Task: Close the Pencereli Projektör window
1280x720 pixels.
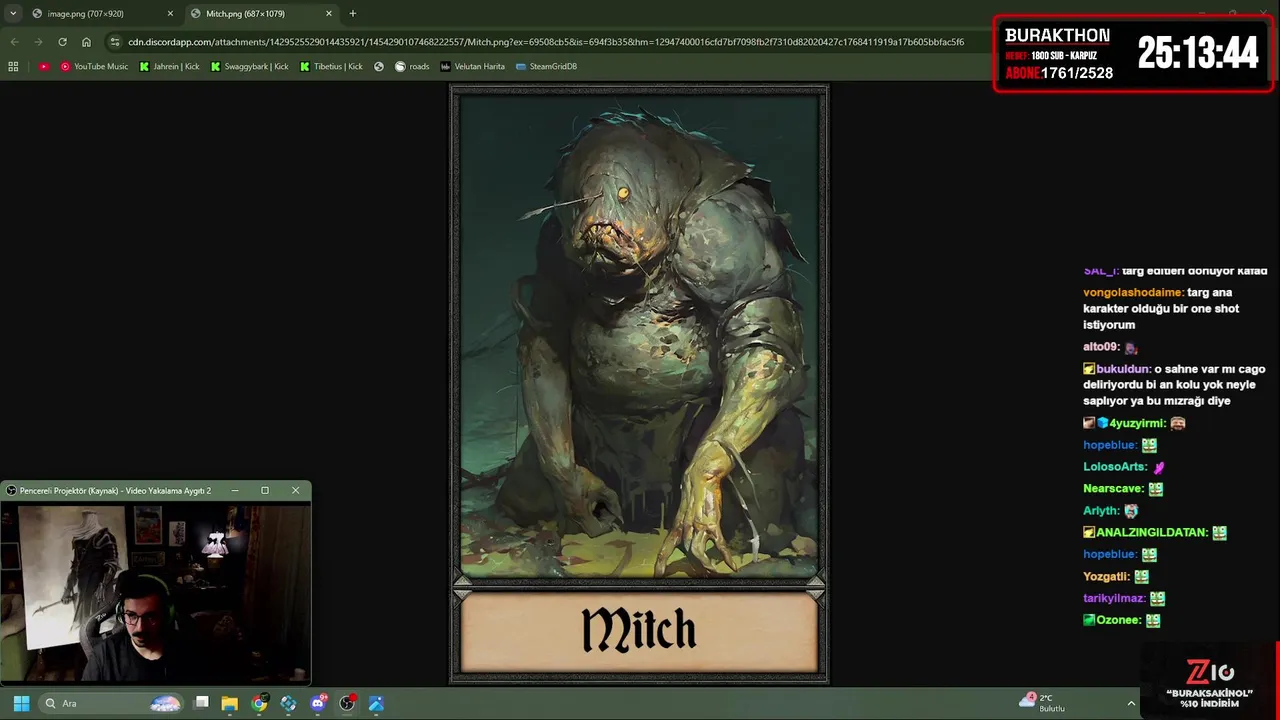Action: (x=295, y=490)
